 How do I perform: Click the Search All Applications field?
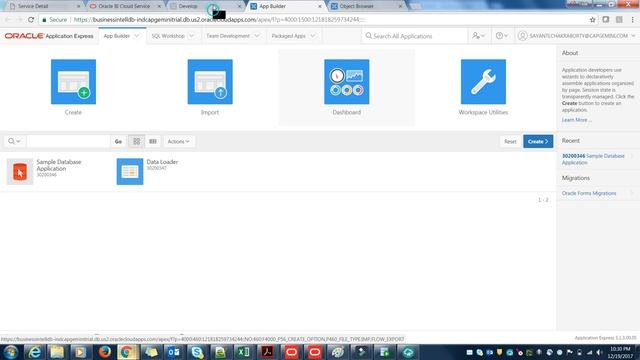click(414, 36)
